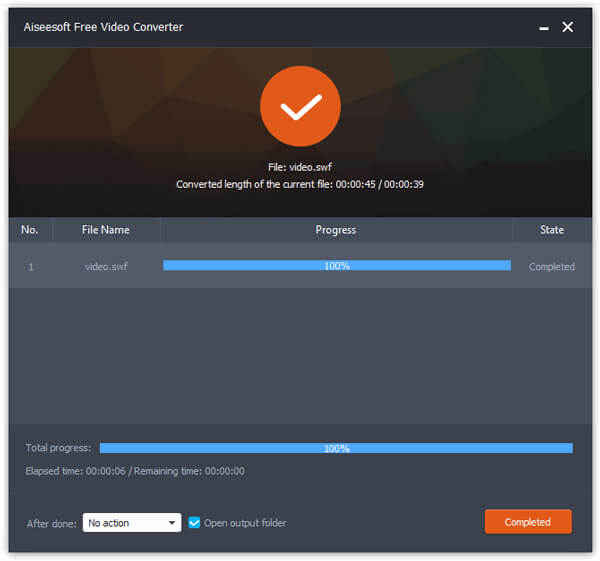The image size is (600, 561).
Task: Click the State column header
Action: point(552,230)
